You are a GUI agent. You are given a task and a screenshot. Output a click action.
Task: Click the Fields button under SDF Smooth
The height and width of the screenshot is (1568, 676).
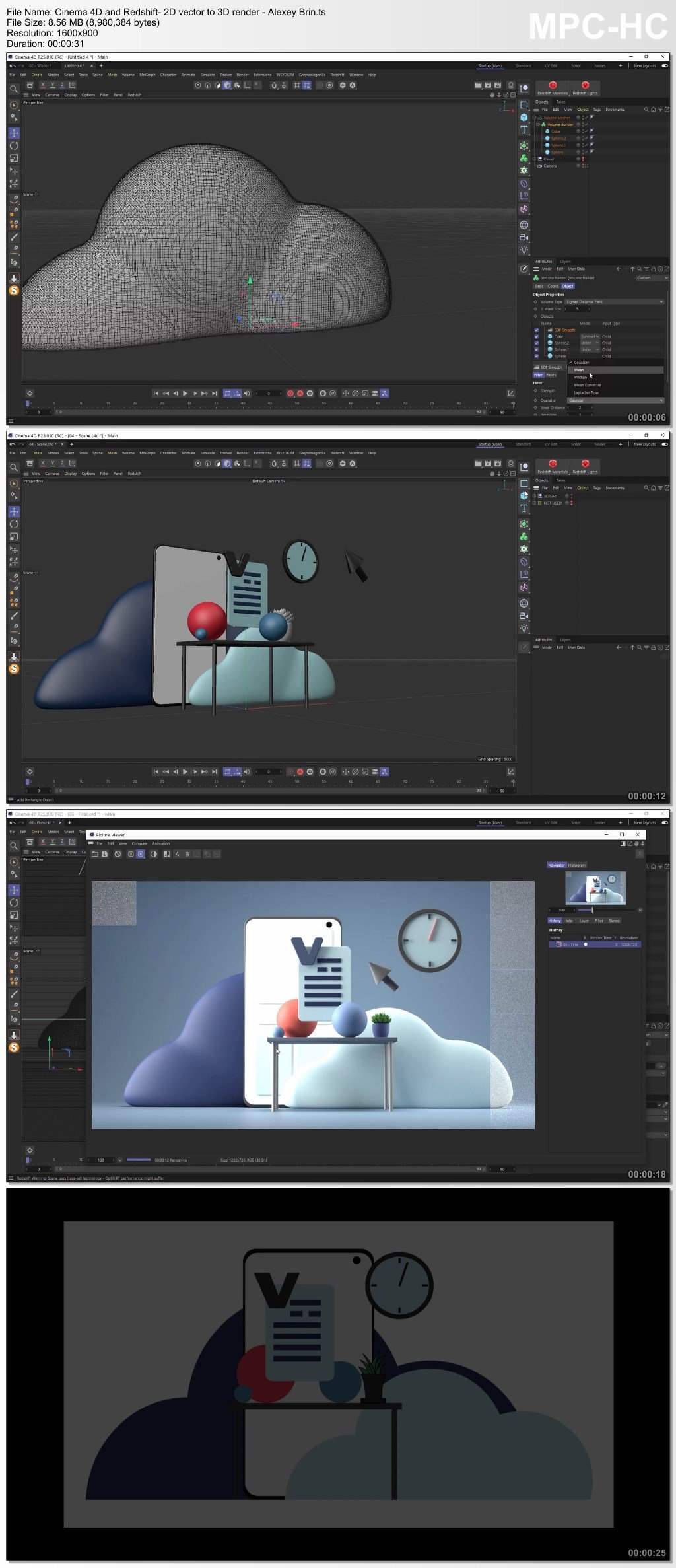[551, 374]
